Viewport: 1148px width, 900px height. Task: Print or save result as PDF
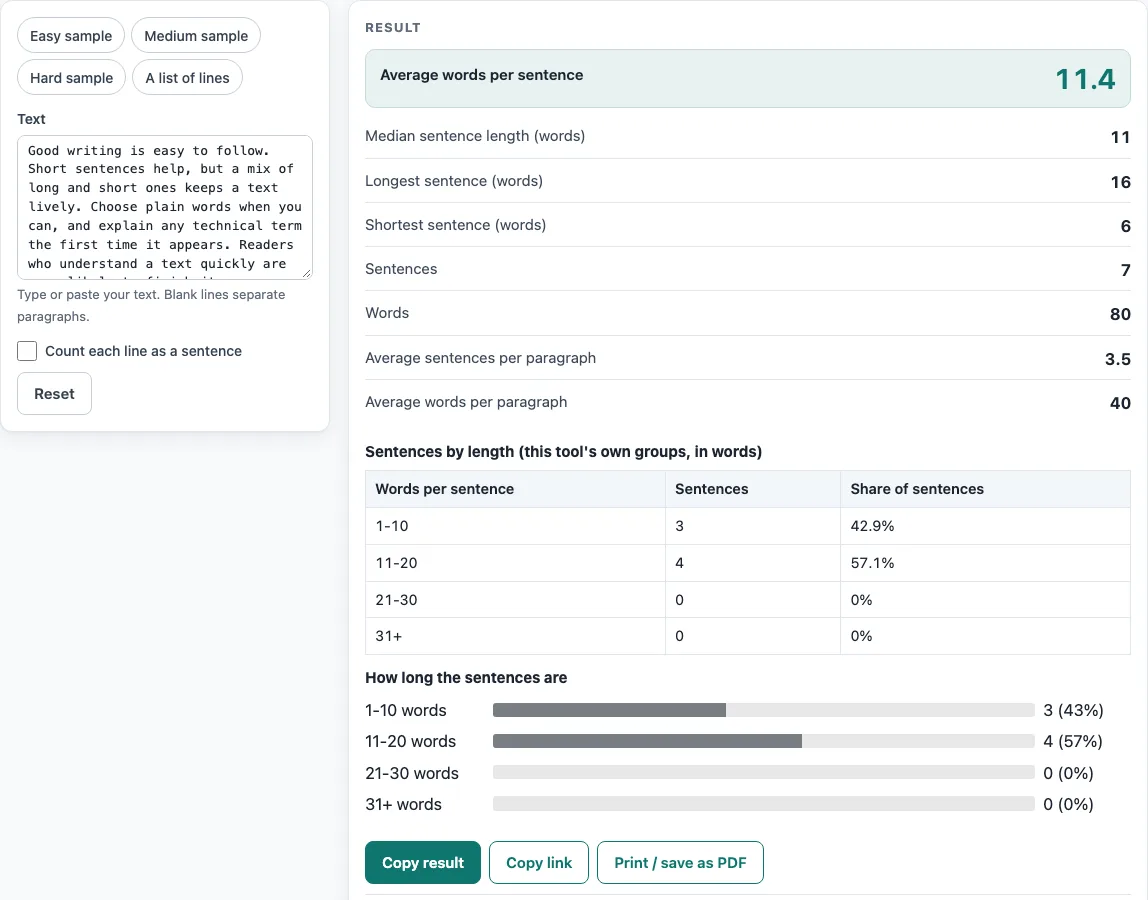680,863
